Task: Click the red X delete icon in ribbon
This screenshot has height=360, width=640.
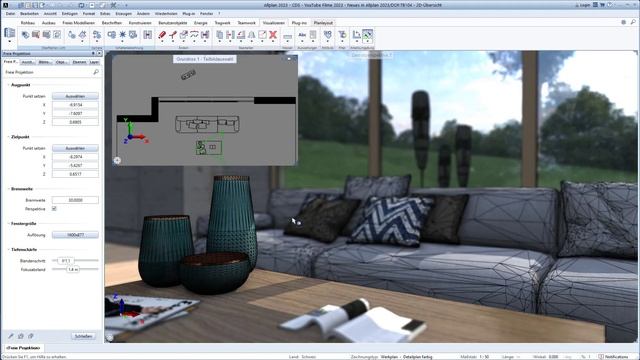Action: pyautogui.click(x=273, y=35)
